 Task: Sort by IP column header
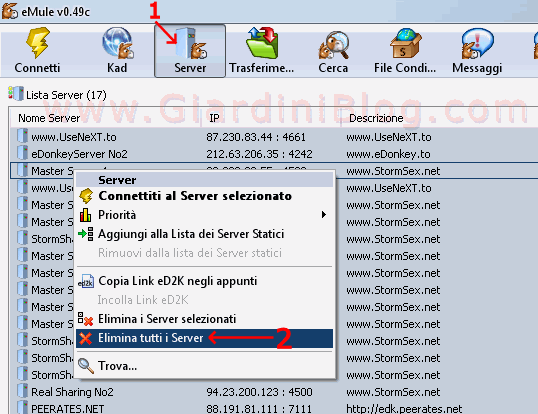[x=214, y=118]
